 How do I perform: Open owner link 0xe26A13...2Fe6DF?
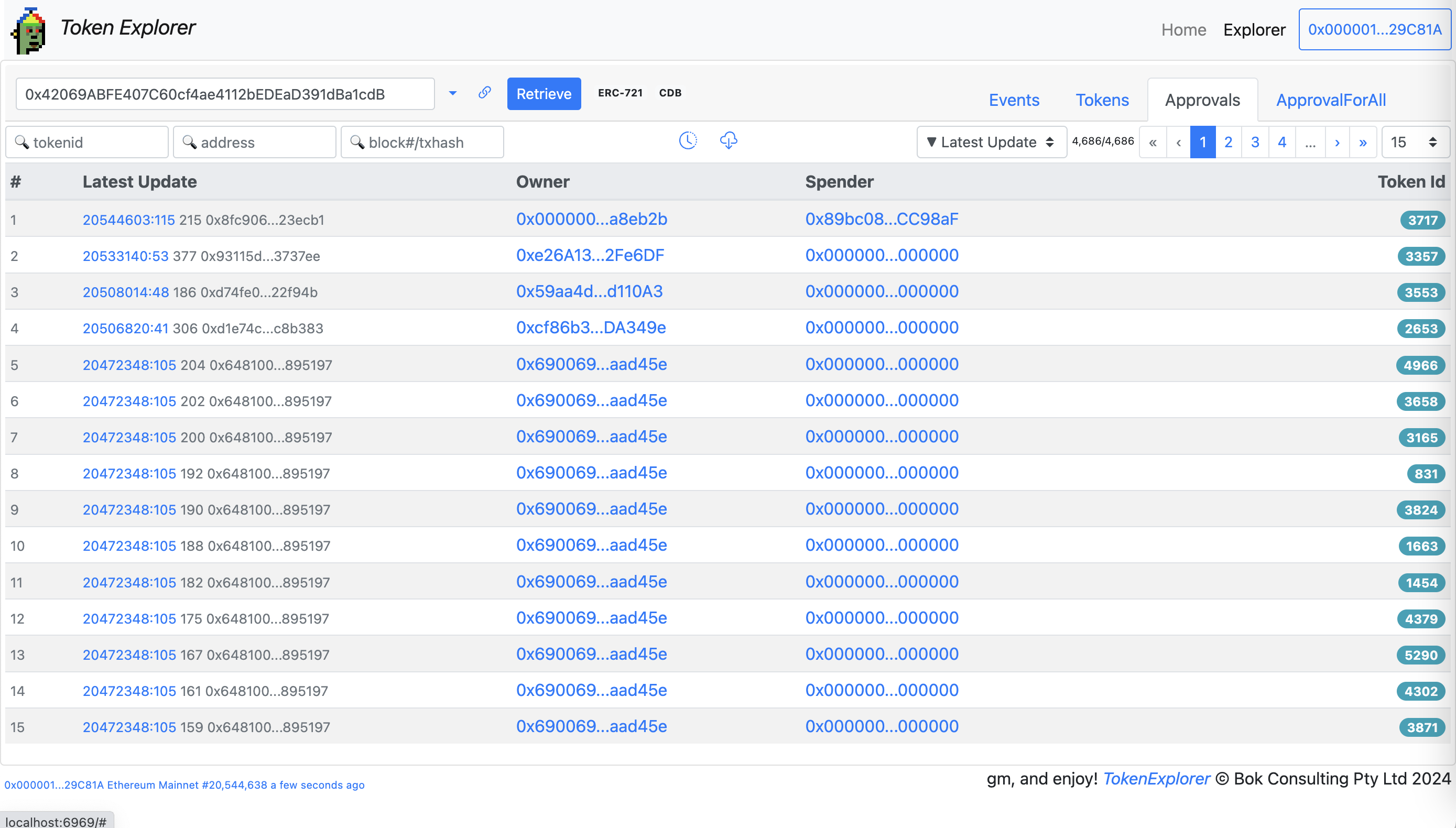click(x=590, y=255)
